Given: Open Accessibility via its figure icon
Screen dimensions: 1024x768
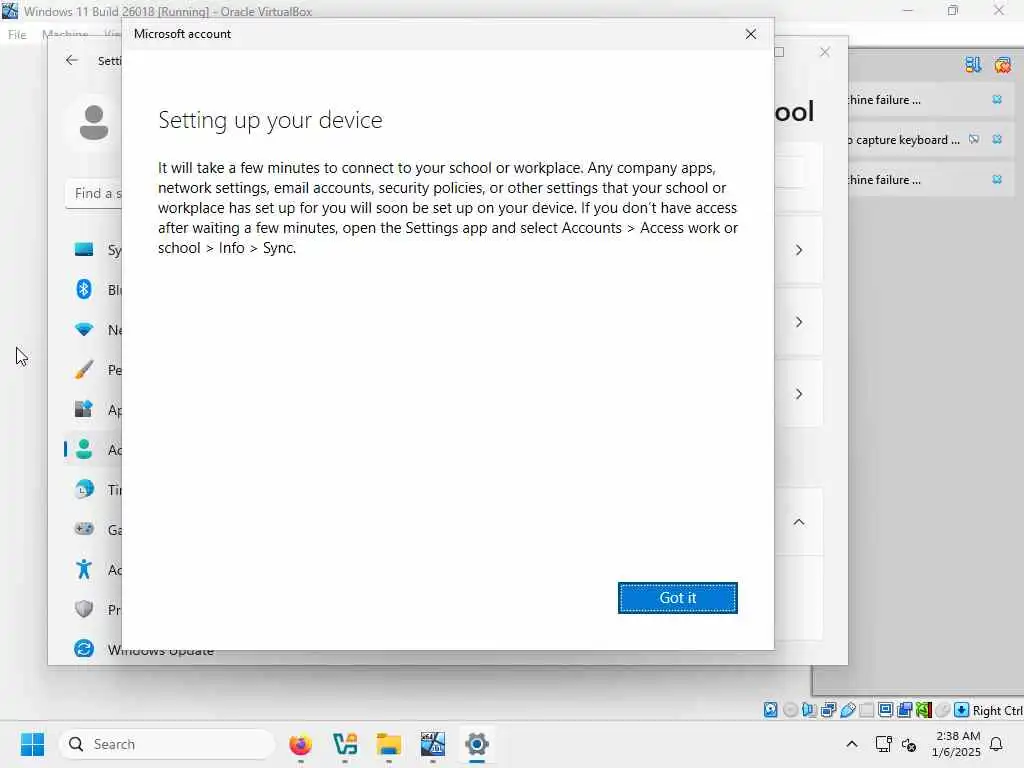Looking at the screenshot, I should 84,569.
